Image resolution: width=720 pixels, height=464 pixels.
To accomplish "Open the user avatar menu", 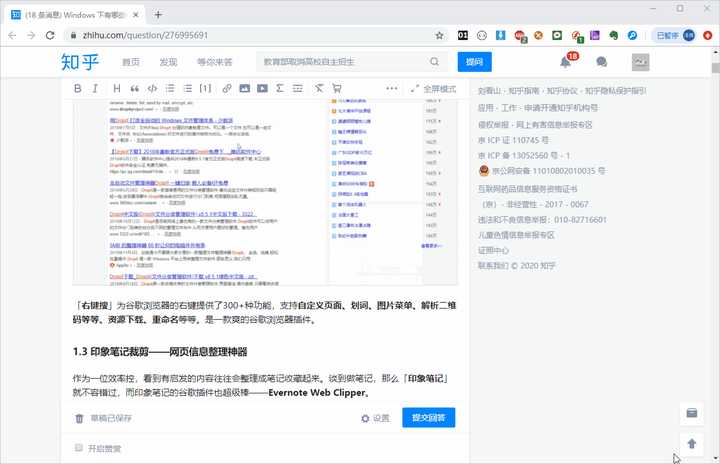I will 641,62.
